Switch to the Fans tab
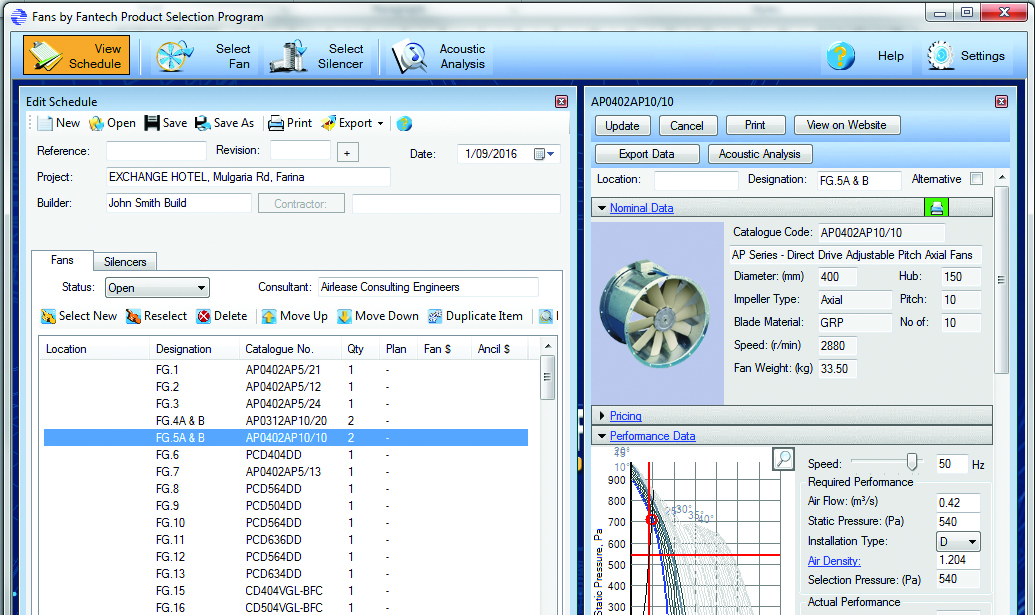 pos(62,260)
